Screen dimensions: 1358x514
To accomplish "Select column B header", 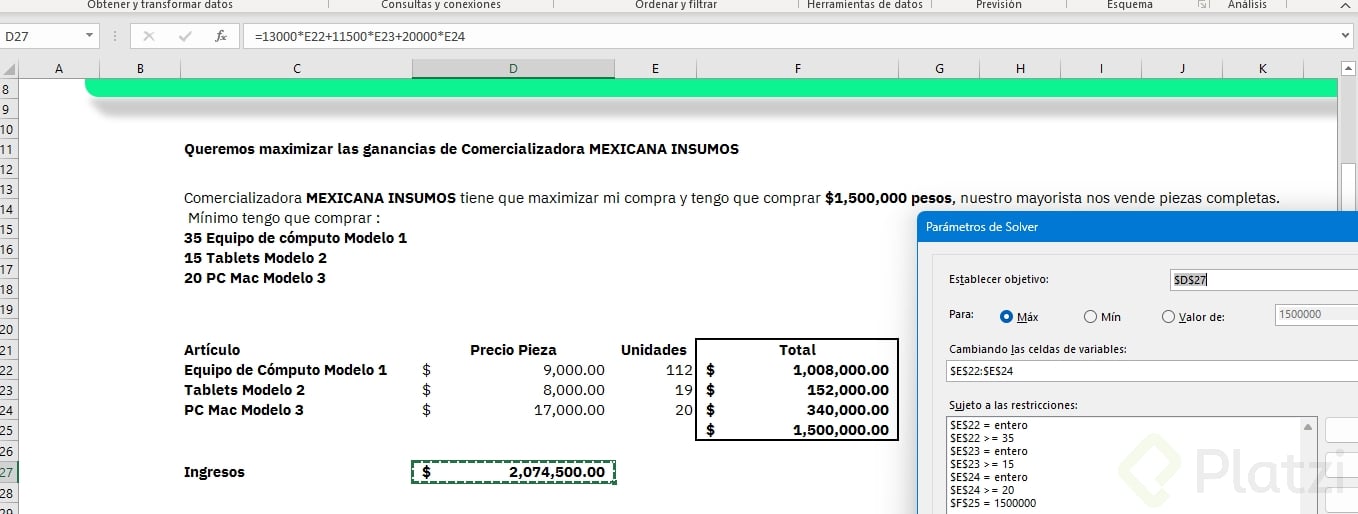I will [140, 69].
